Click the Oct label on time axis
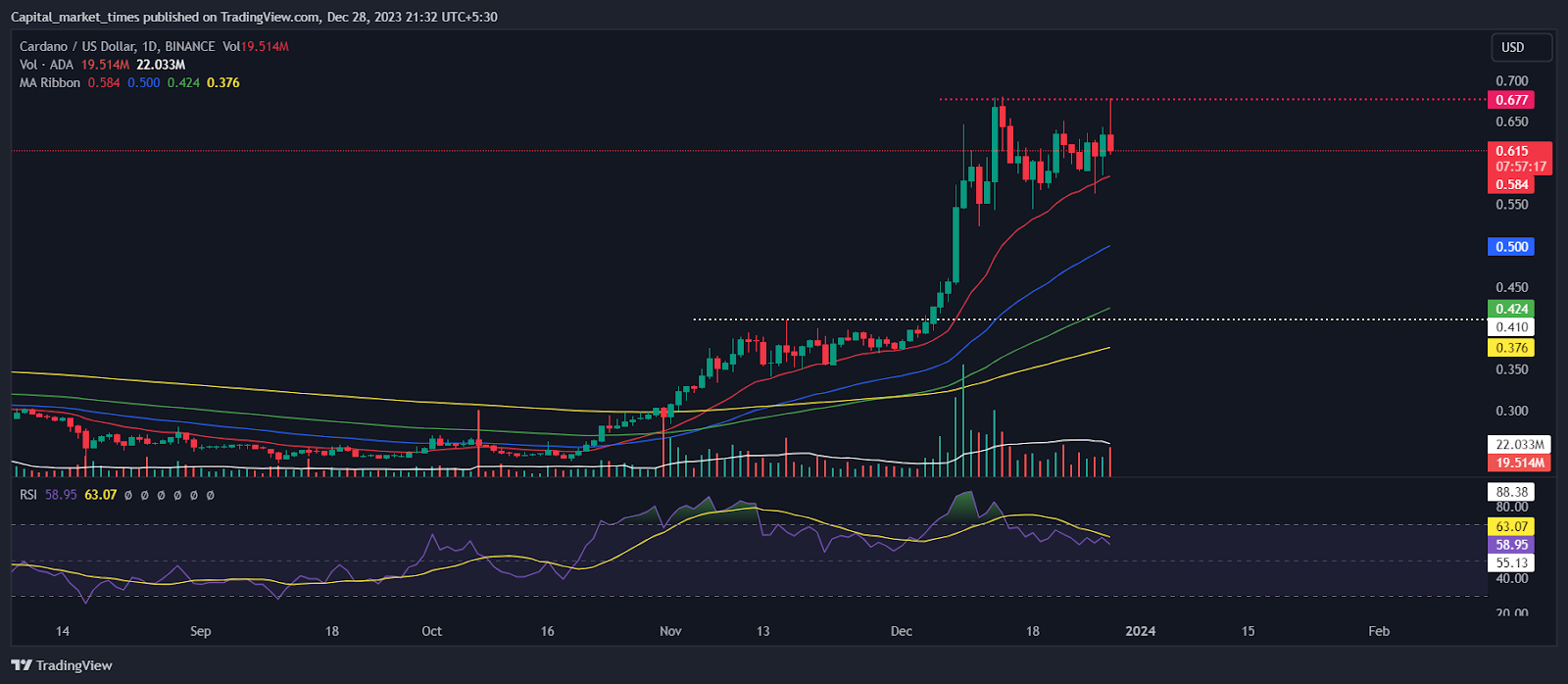 [x=431, y=631]
